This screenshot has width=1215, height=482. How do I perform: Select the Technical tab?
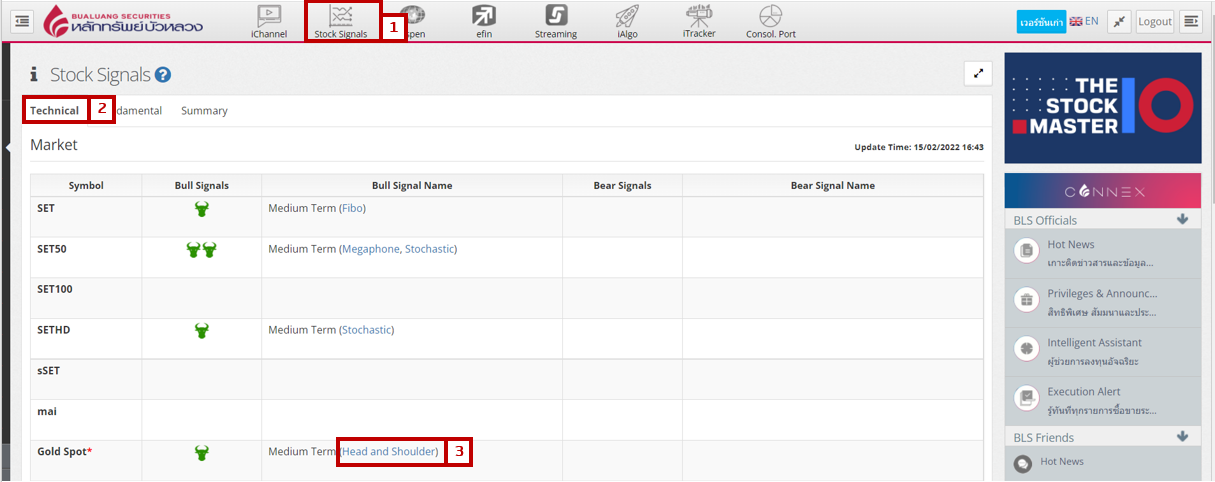(54, 111)
